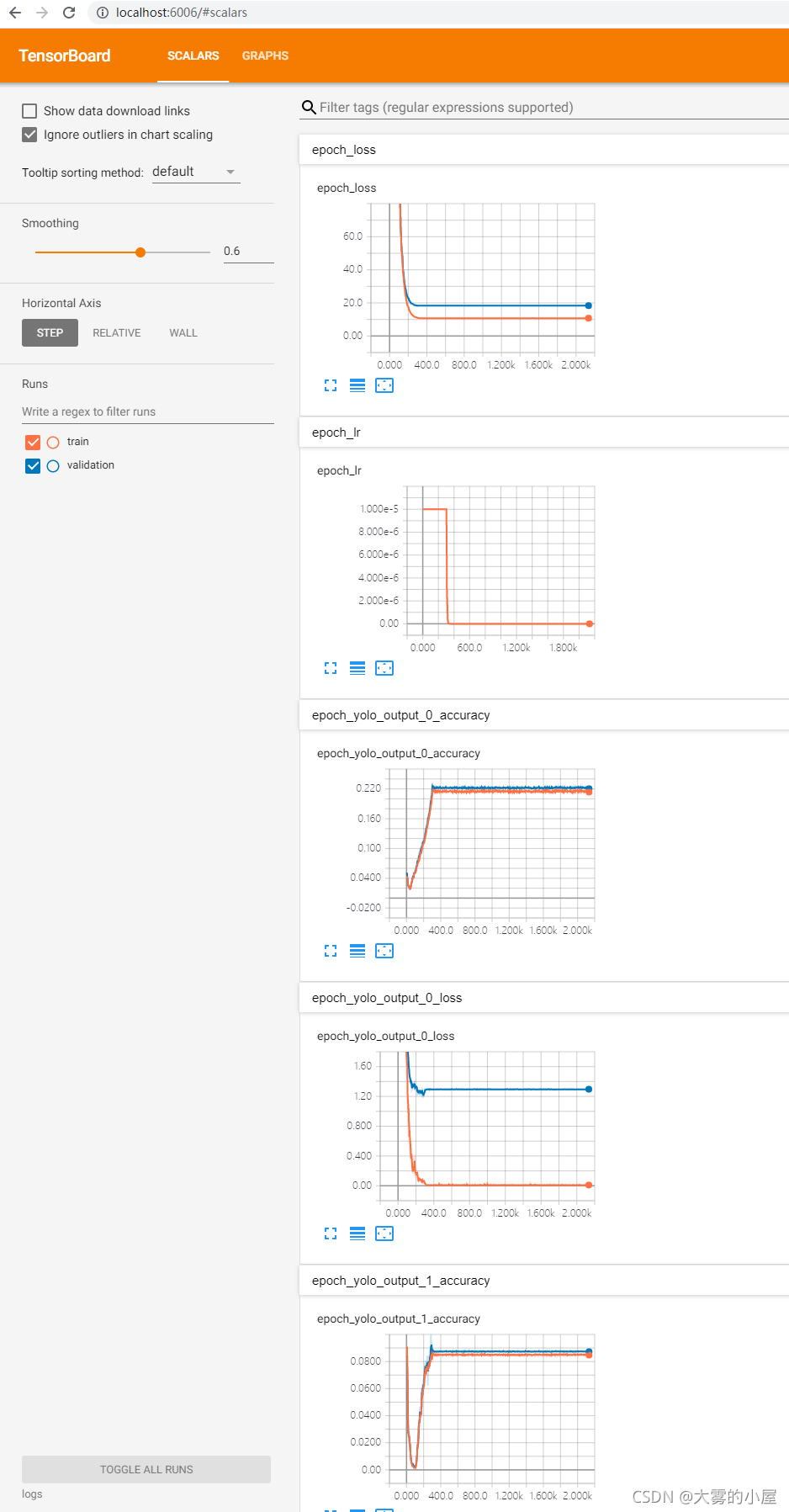The height and width of the screenshot is (1512, 789).
Task: Click the 'logs' directory label in sidebar
Action: click(x=32, y=1493)
